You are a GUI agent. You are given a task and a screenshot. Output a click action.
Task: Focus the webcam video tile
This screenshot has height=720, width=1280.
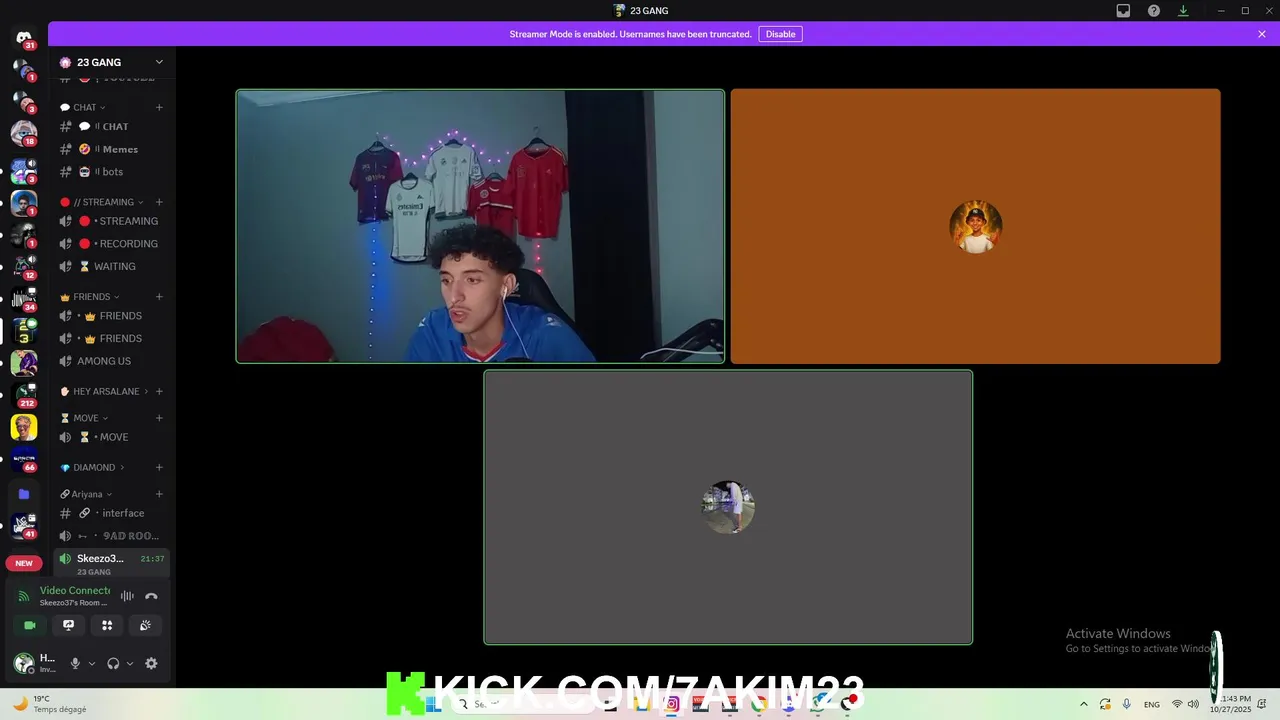point(480,226)
